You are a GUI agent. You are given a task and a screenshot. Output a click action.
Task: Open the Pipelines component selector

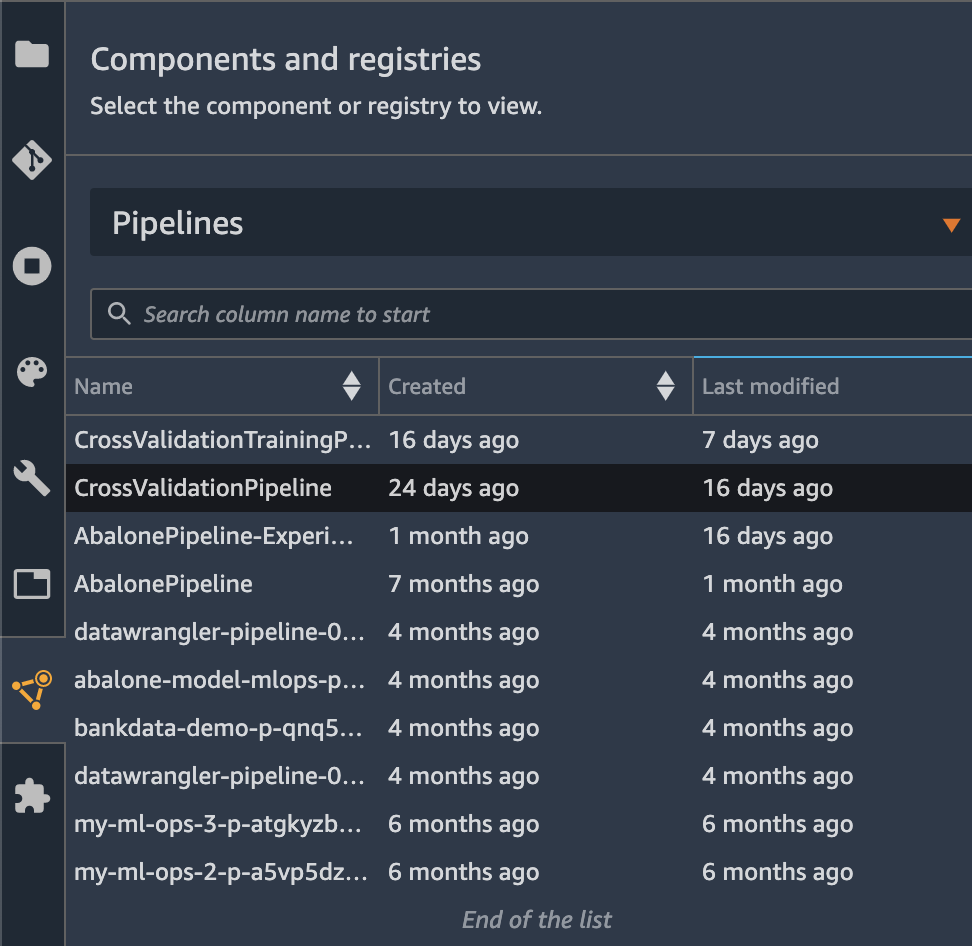(531, 222)
